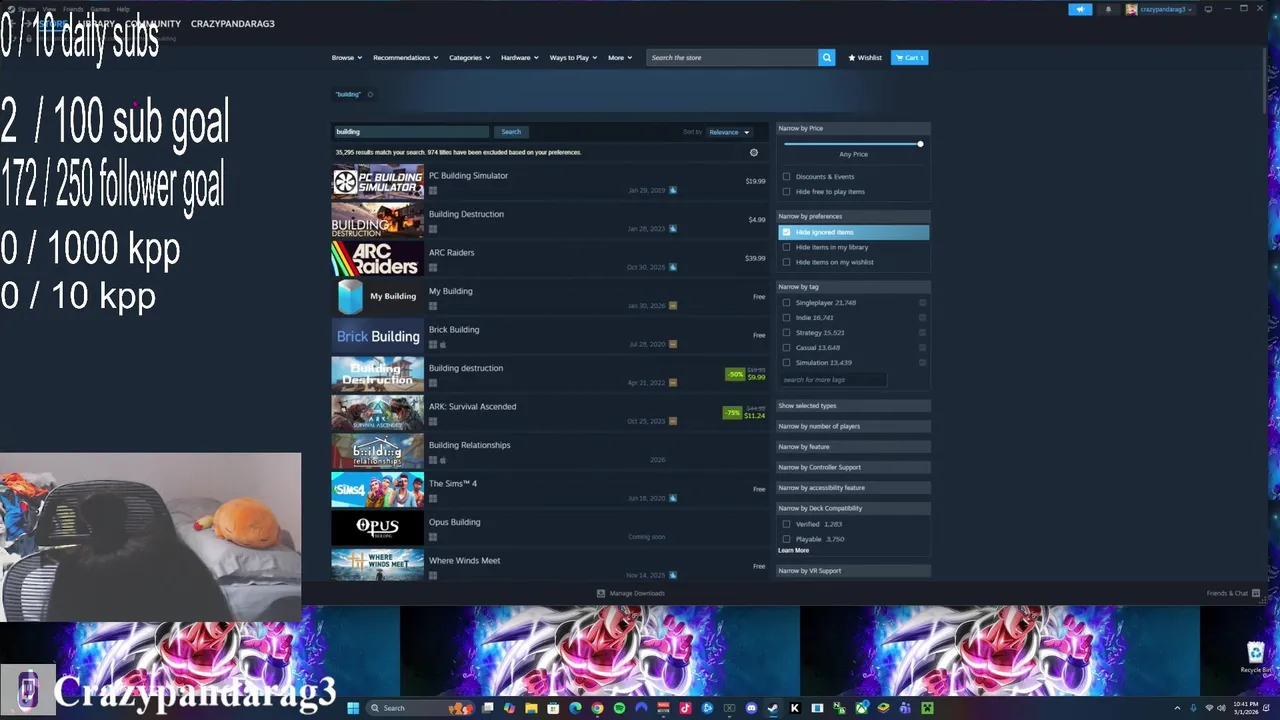The image size is (1280, 720).
Task: Remove the "building" search tag with x icon
Action: [370, 94]
